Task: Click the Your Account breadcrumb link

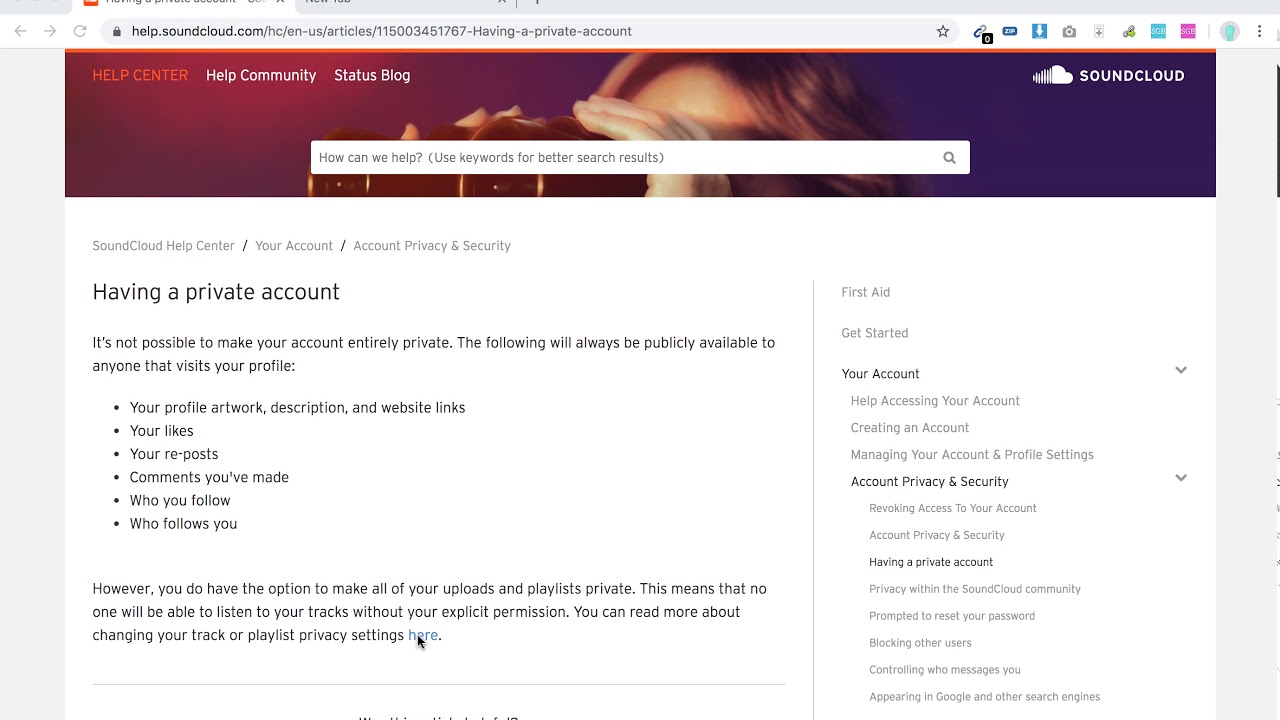Action: [294, 246]
